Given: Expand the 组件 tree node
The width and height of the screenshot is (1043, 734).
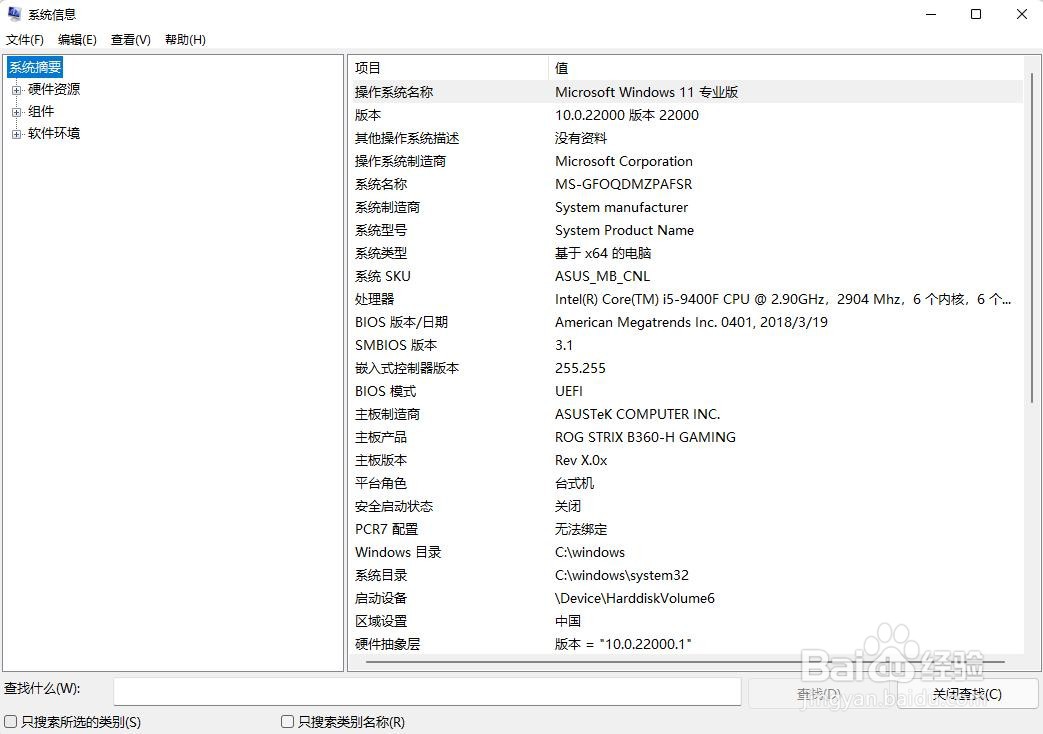Looking at the screenshot, I should click(x=16, y=112).
